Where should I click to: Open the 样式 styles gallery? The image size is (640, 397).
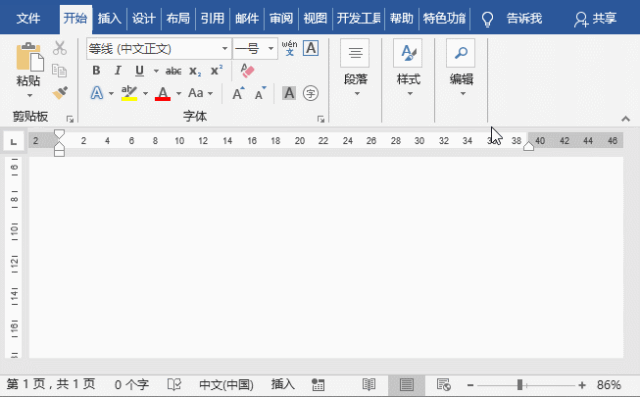[x=408, y=67]
